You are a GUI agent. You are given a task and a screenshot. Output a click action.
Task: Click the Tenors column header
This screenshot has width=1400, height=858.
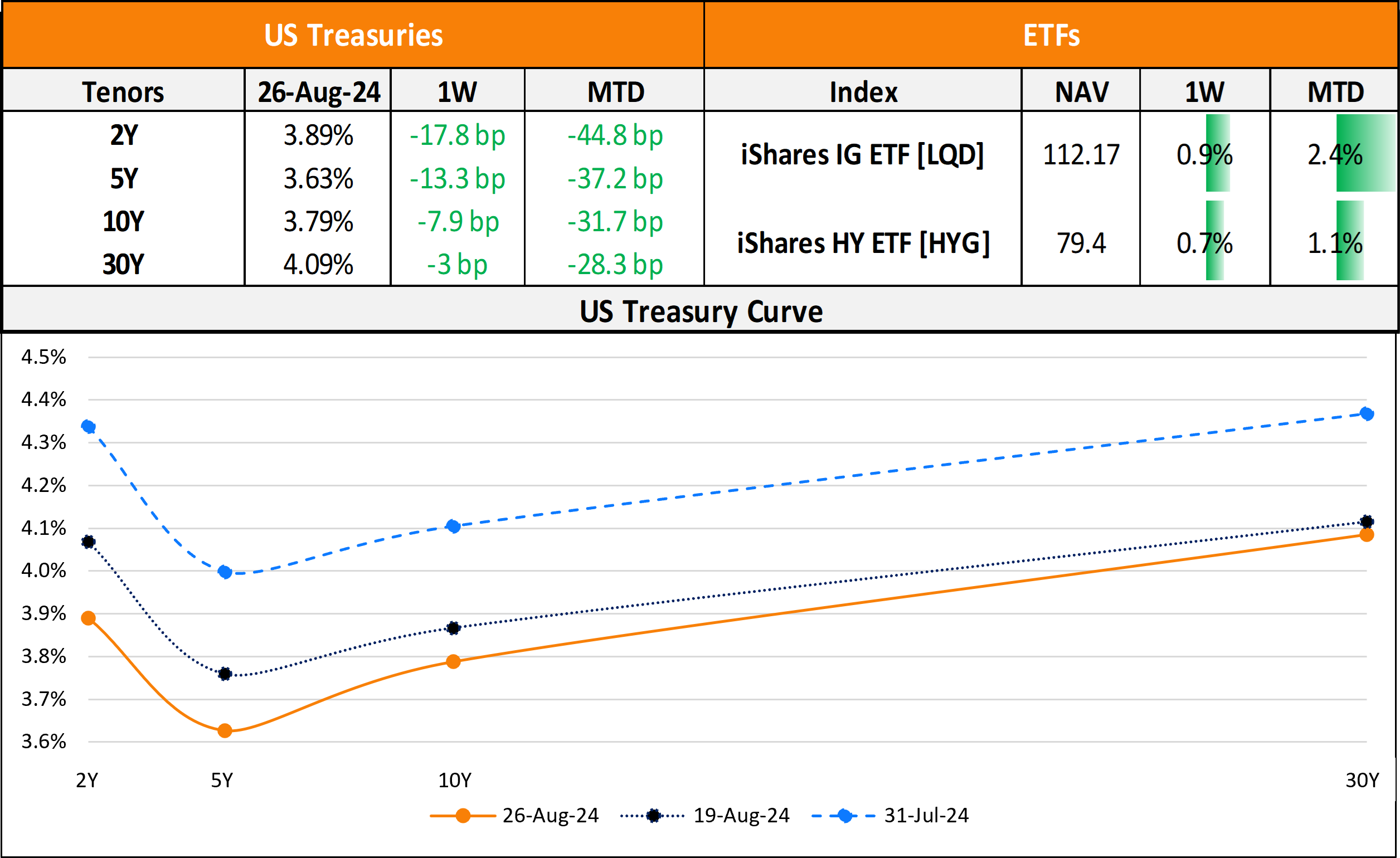click(x=123, y=92)
